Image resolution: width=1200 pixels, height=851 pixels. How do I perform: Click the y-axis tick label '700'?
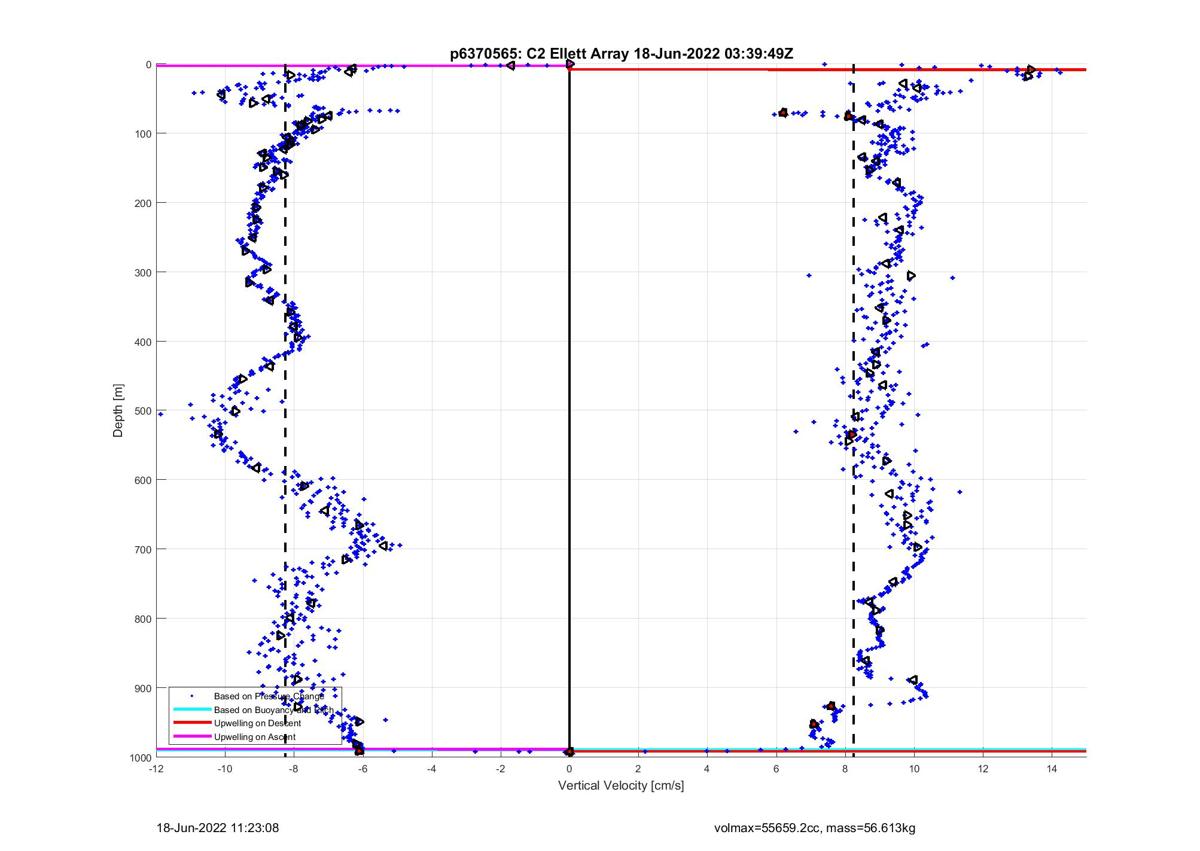coord(142,549)
